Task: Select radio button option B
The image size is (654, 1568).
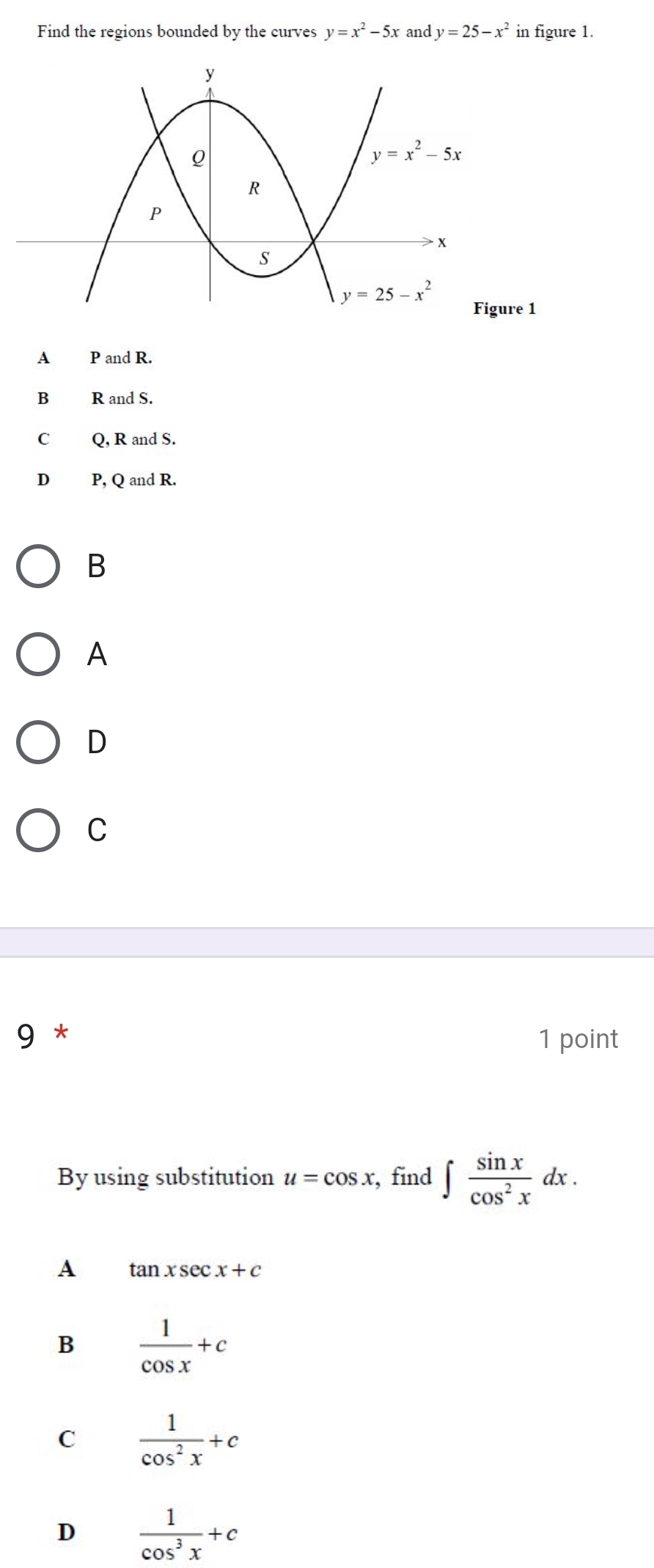Action: coord(38,566)
